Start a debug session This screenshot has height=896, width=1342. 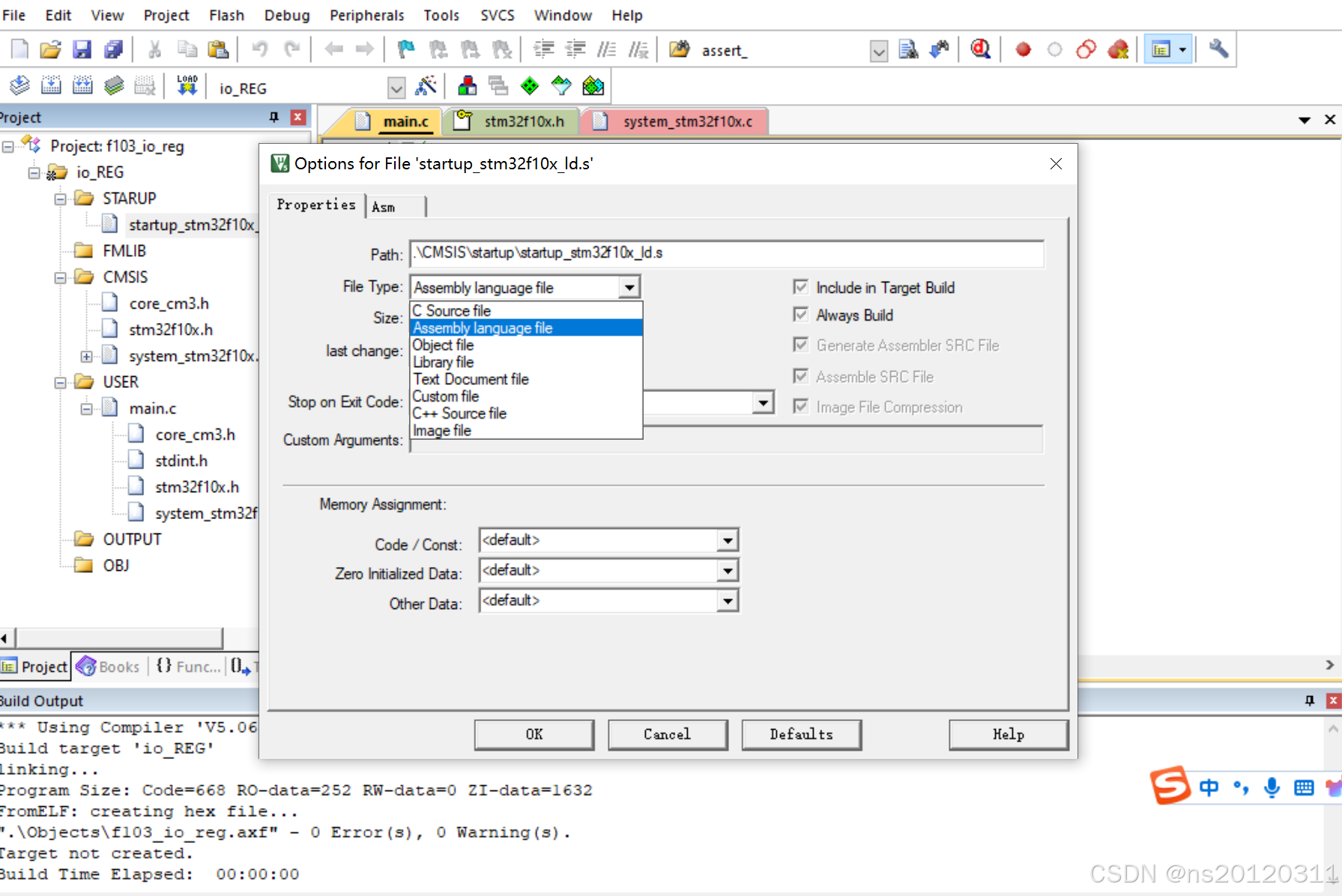[980, 49]
